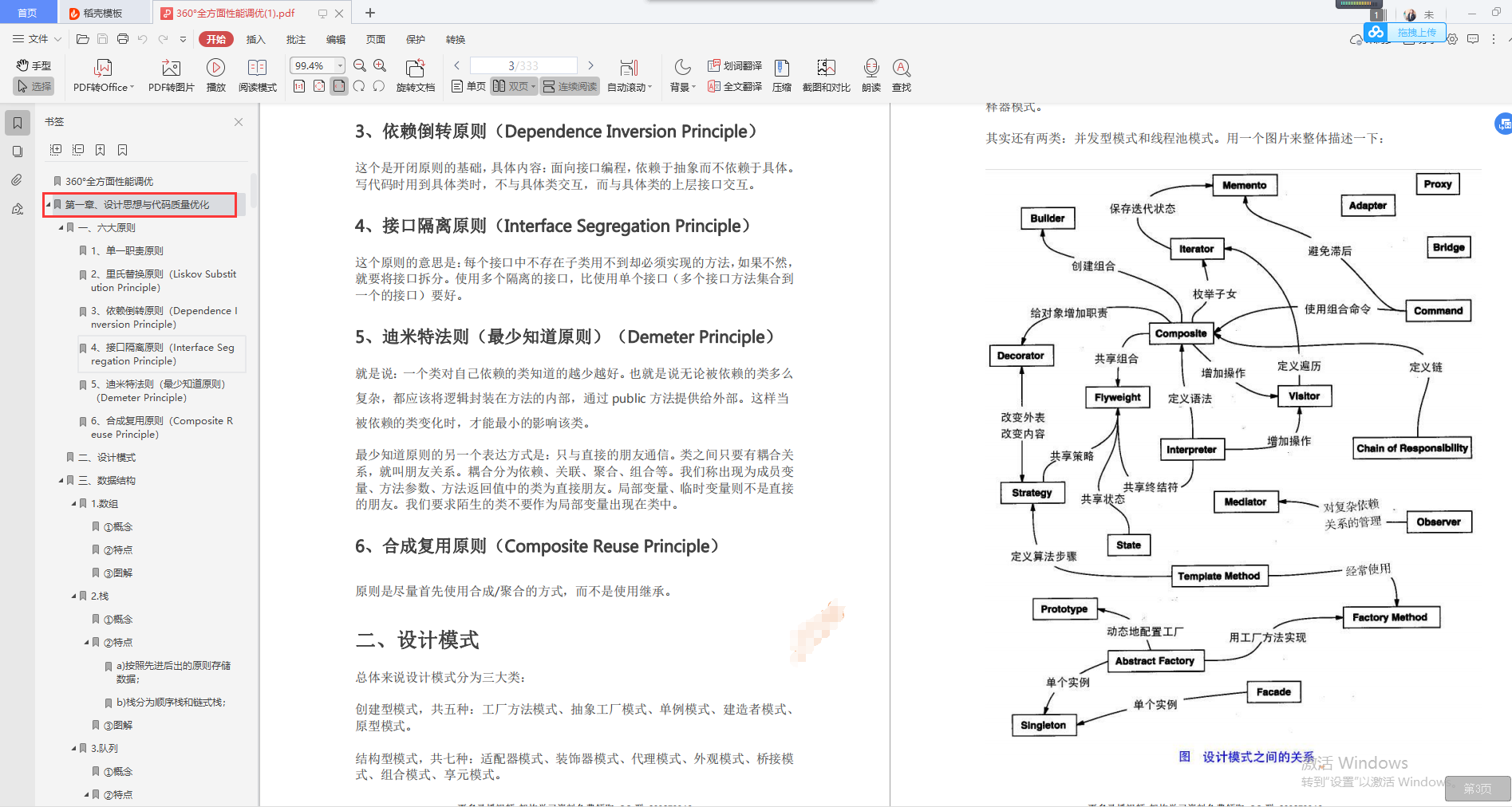Open the 批注 ribbon tab
Screen dimensions: 1512x807
[295, 39]
